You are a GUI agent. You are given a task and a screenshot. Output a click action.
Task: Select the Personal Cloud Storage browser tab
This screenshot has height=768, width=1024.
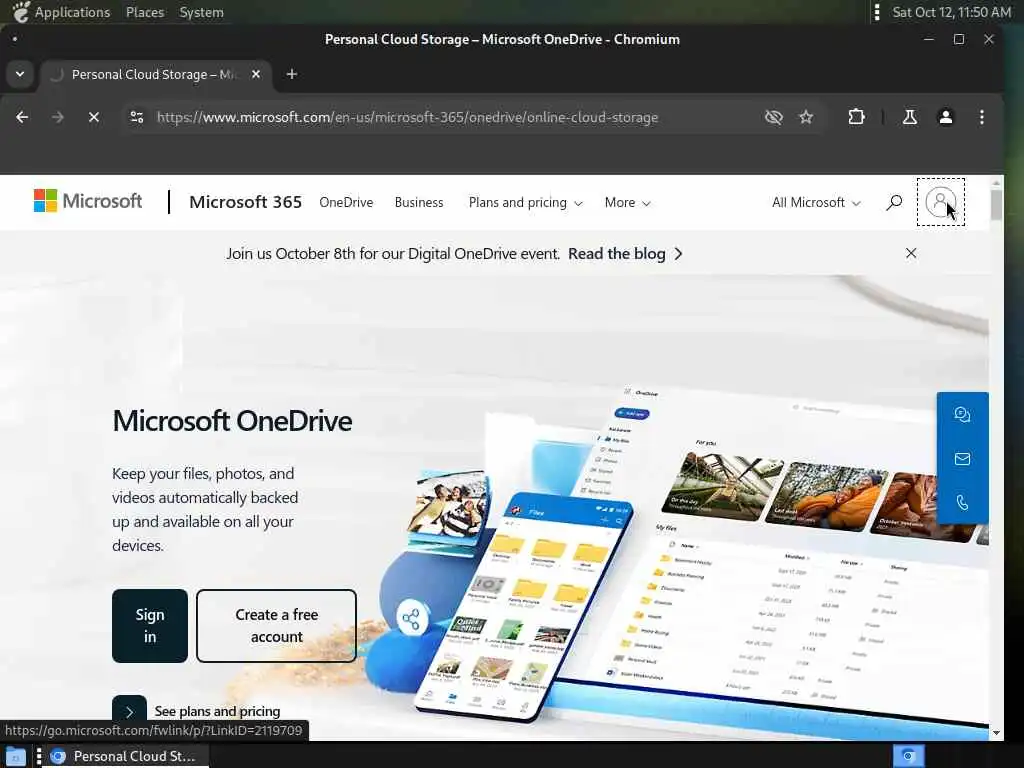click(155, 74)
